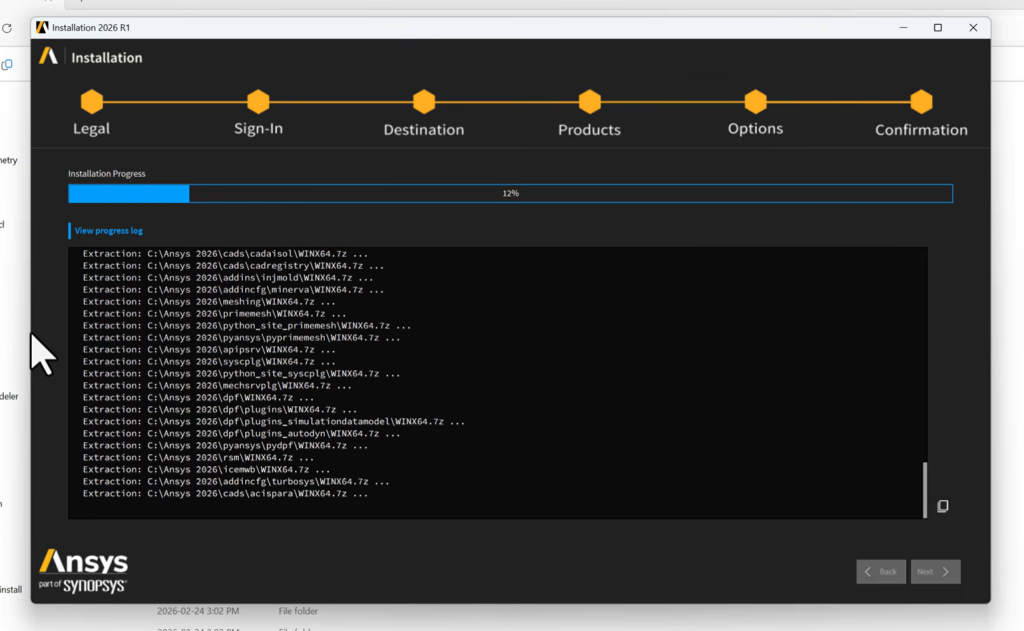
Task: Click the icemwb extraction log line
Action: (x=206, y=470)
